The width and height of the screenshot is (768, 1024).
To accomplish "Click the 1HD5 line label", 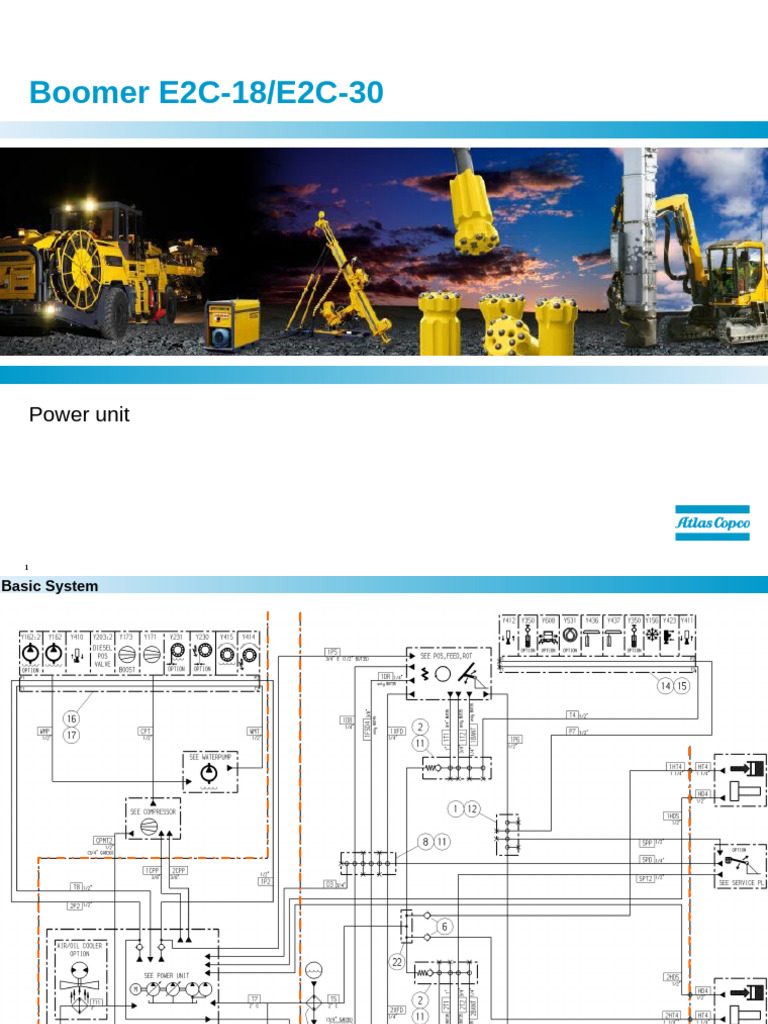I will coord(673,816).
